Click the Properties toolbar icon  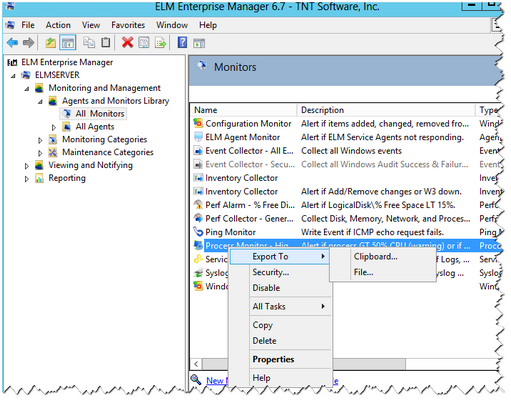tap(144, 42)
